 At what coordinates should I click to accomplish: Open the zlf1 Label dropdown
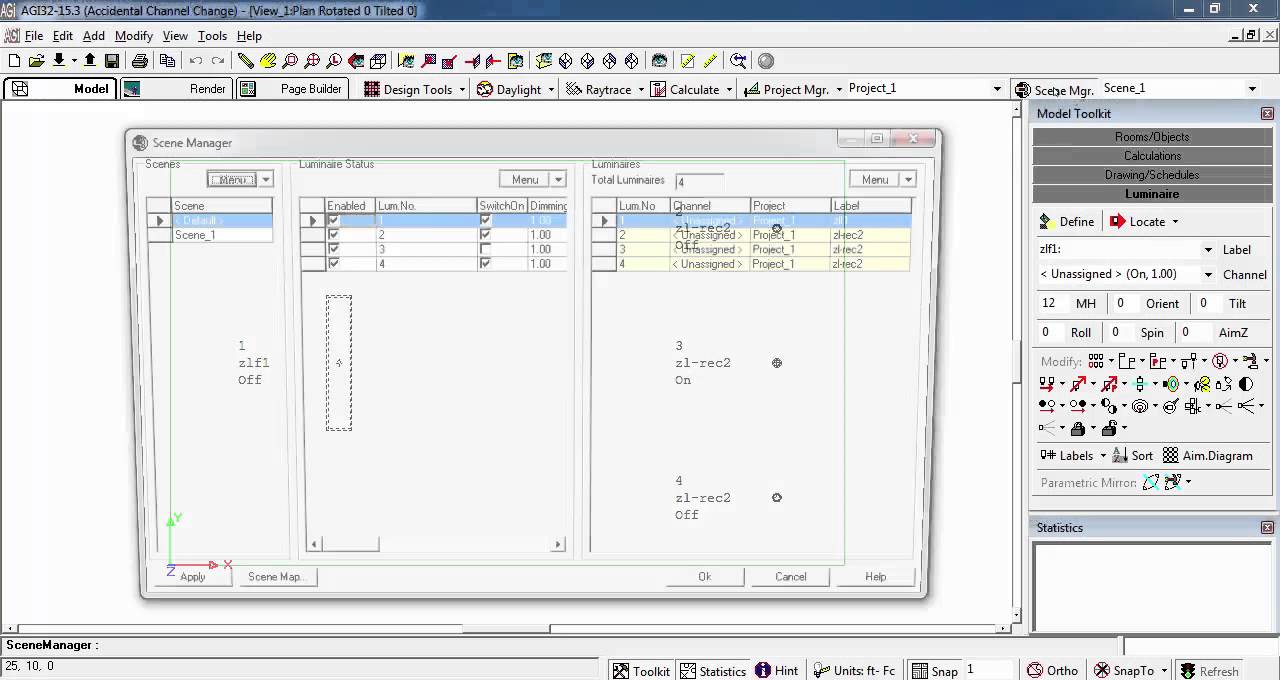[1208, 250]
